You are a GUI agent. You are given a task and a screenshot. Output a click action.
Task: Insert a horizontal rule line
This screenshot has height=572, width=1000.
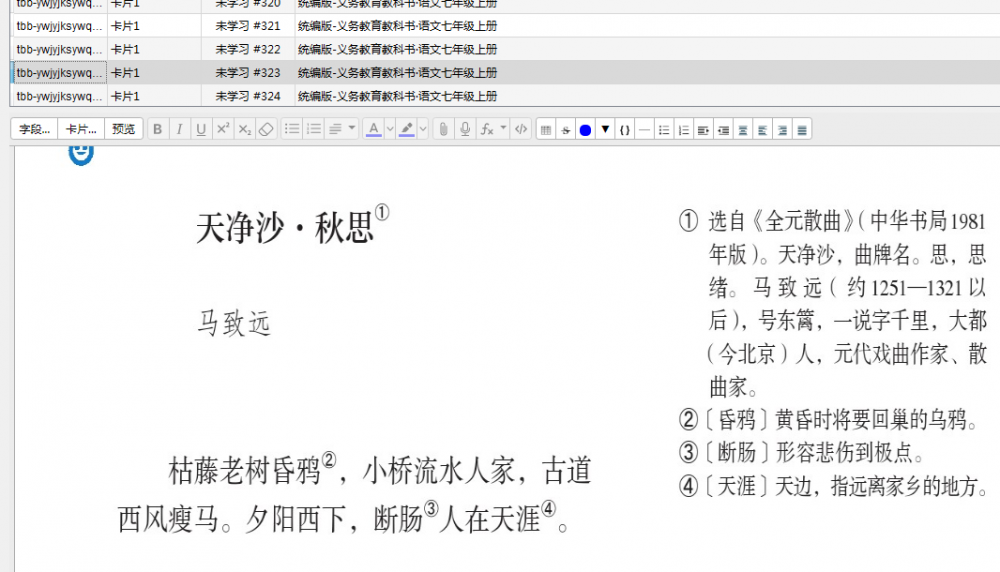pos(644,130)
